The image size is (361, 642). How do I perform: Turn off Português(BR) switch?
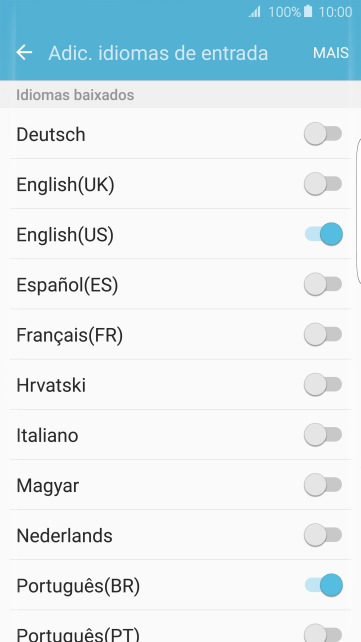click(x=323, y=585)
